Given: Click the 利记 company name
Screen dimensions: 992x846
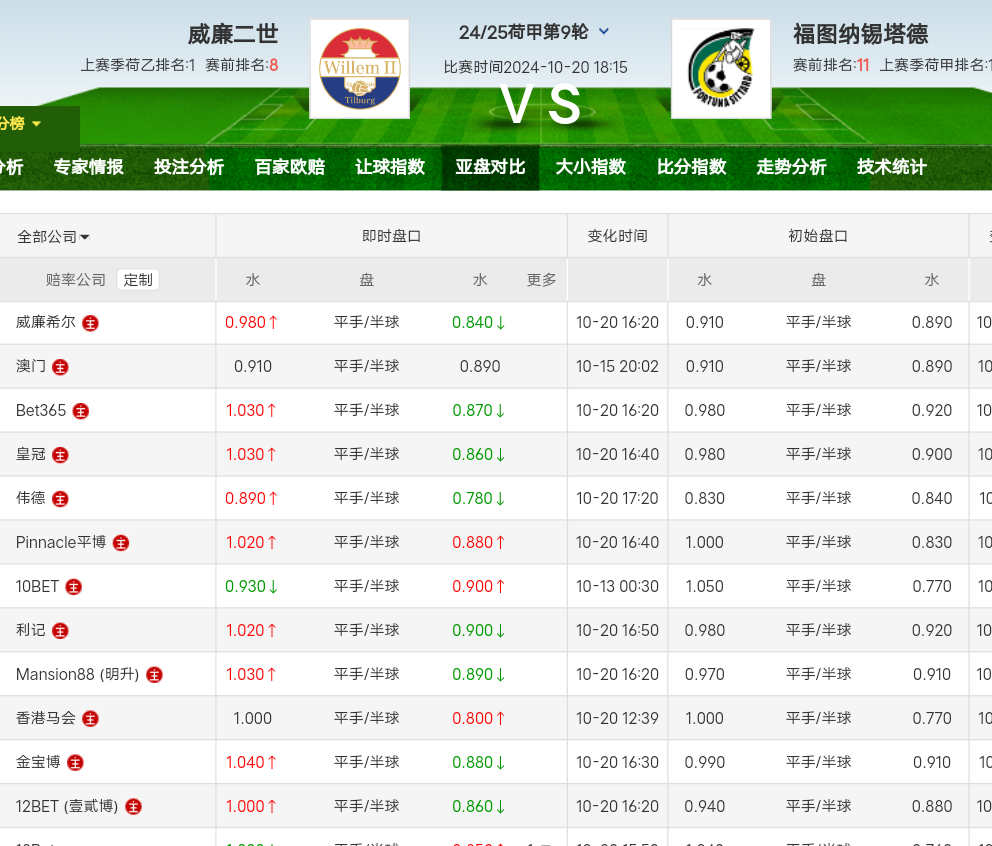Looking at the screenshot, I should pos(30,630).
